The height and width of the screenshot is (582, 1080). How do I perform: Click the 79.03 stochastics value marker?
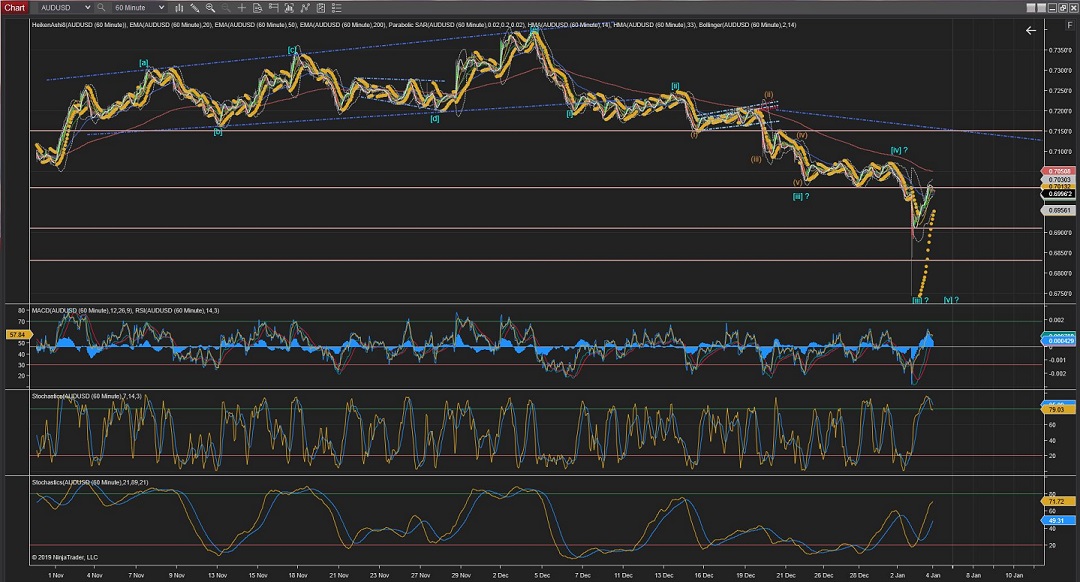[x=1057, y=409]
